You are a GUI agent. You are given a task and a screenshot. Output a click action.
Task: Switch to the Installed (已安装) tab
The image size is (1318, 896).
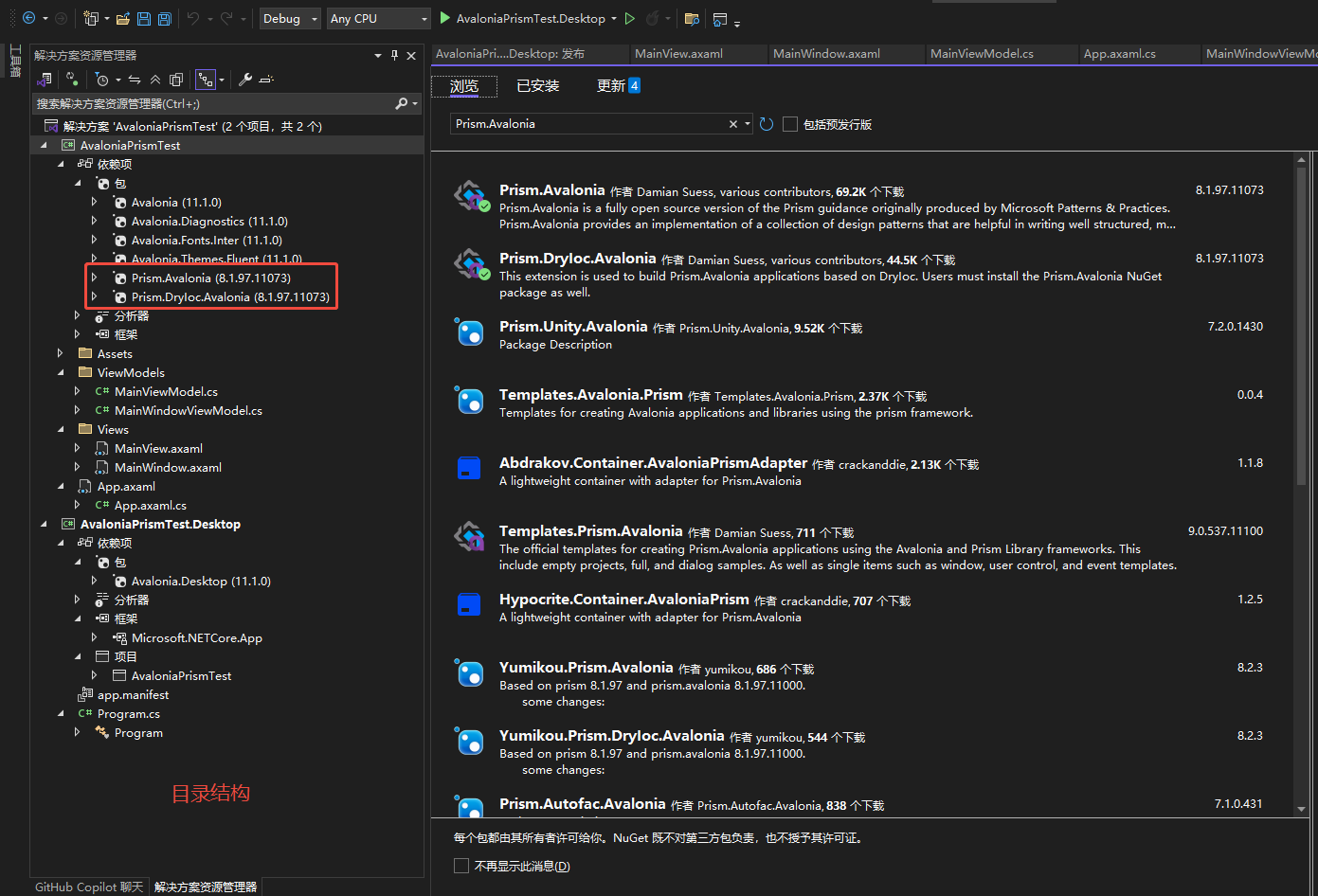[x=537, y=86]
